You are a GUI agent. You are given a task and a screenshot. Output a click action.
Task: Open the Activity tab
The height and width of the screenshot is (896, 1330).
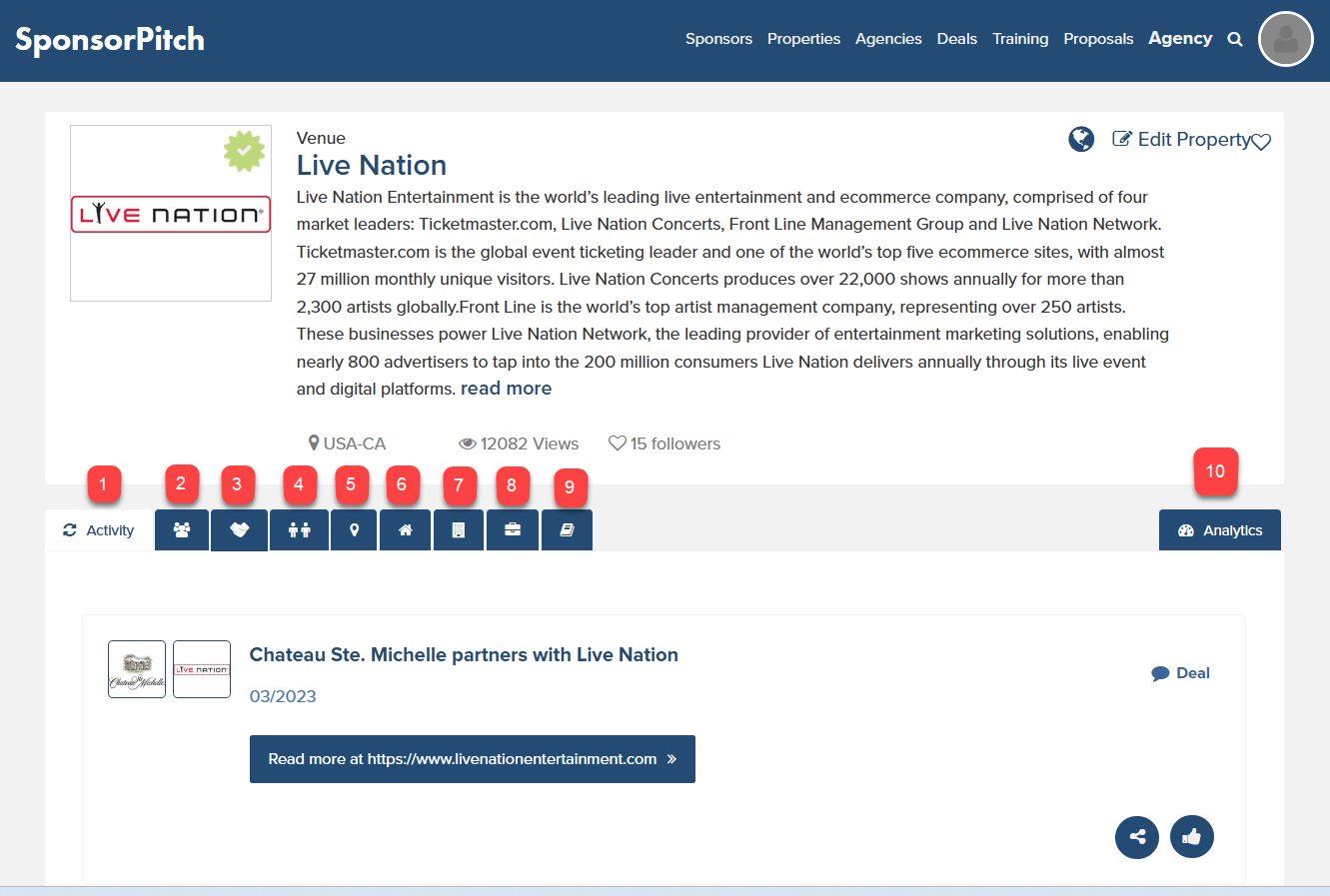point(99,530)
